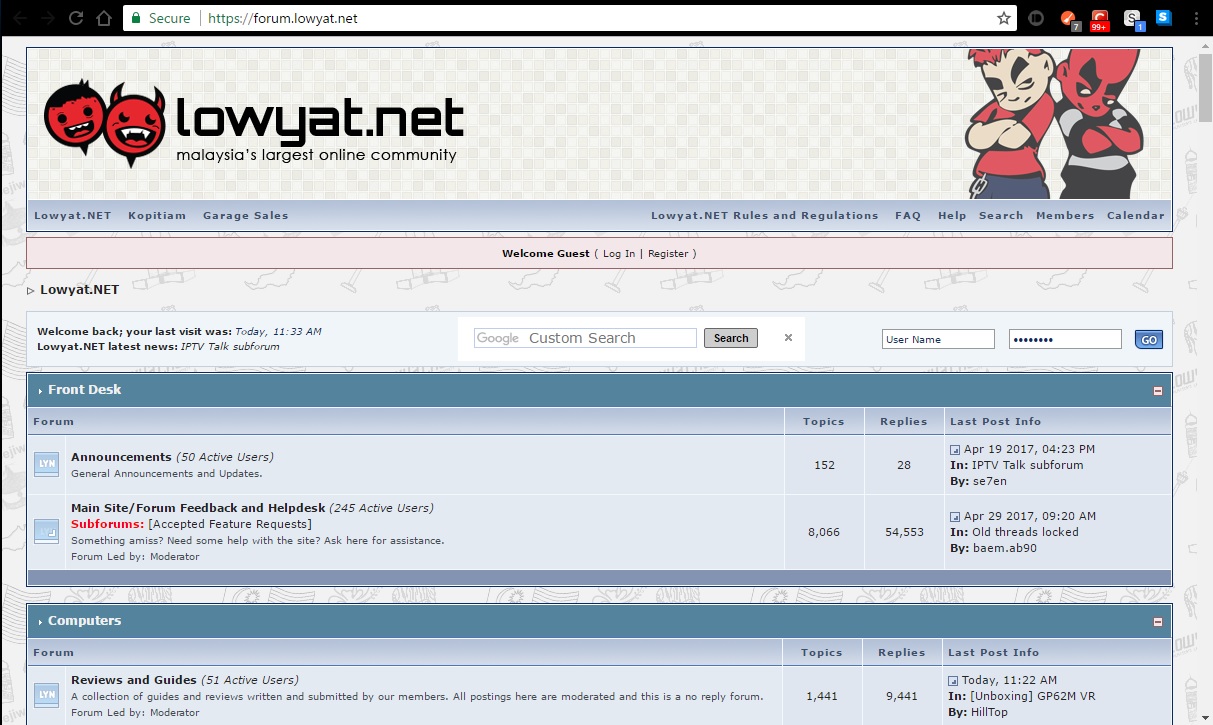View site info via Secure padlock
The height and width of the screenshot is (725, 1213).
click(x=161, y=18)
